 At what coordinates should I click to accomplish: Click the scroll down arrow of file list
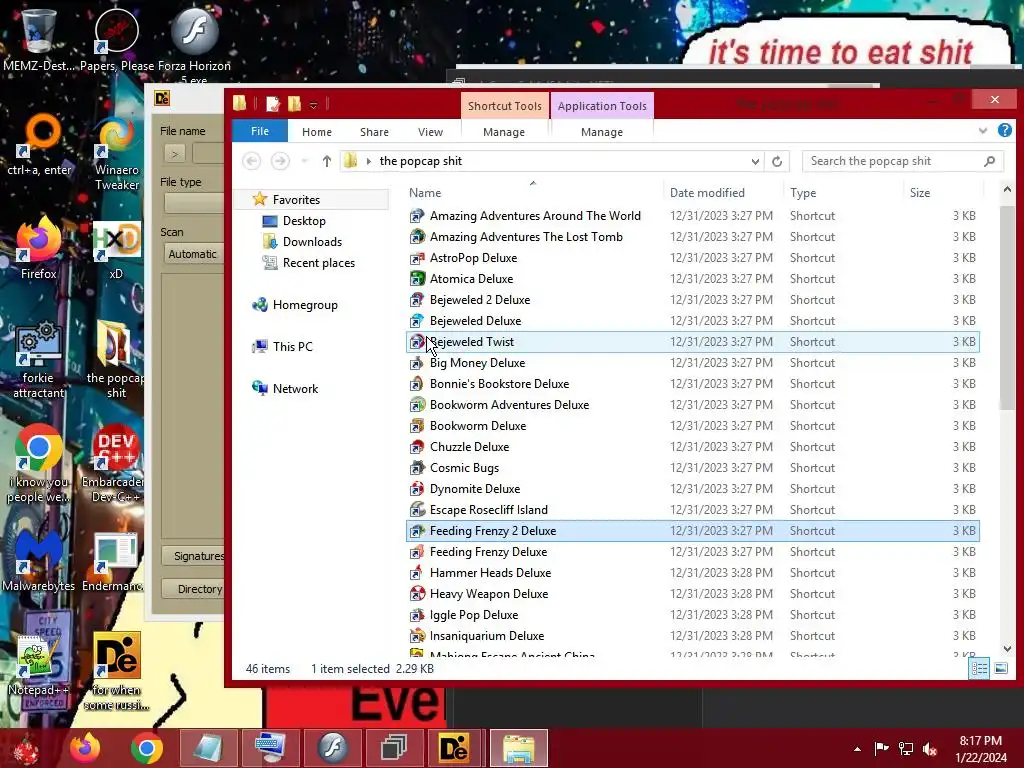click(x=1006, y=648)
